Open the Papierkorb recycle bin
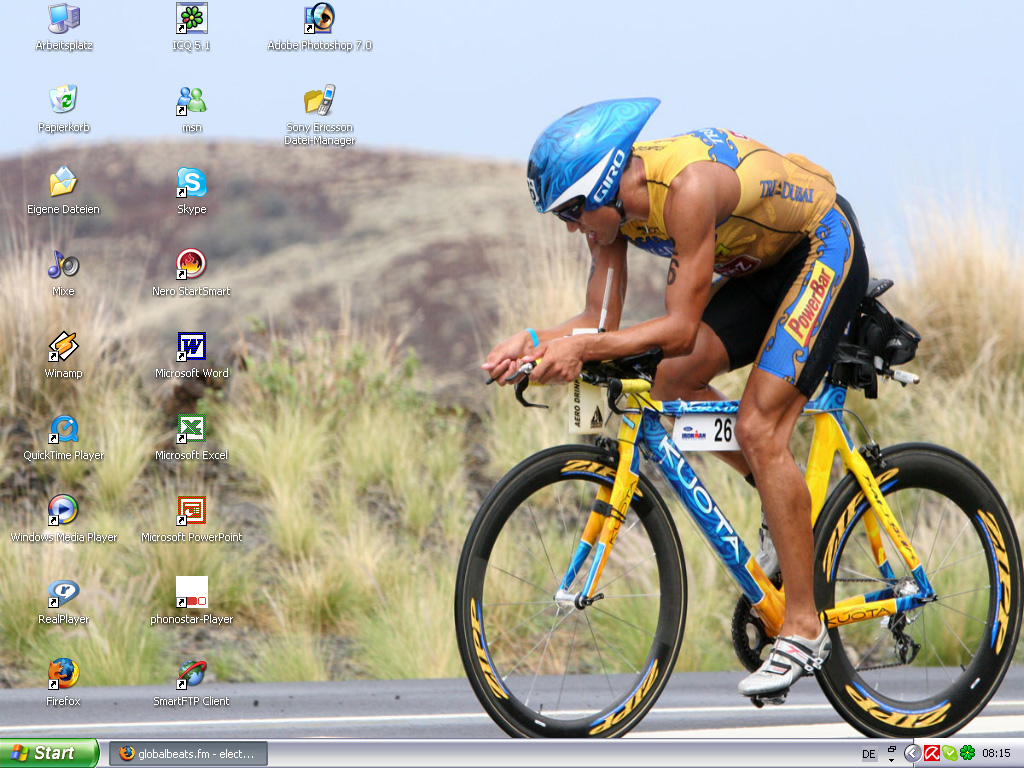Screen dimensions: 1024x768 [x=64, y=100]
